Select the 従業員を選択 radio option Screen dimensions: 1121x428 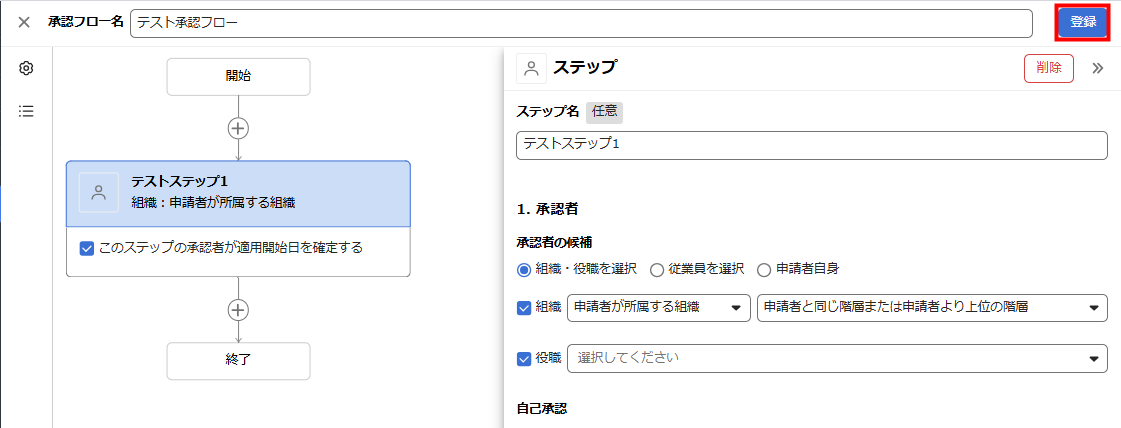[657, 269]
